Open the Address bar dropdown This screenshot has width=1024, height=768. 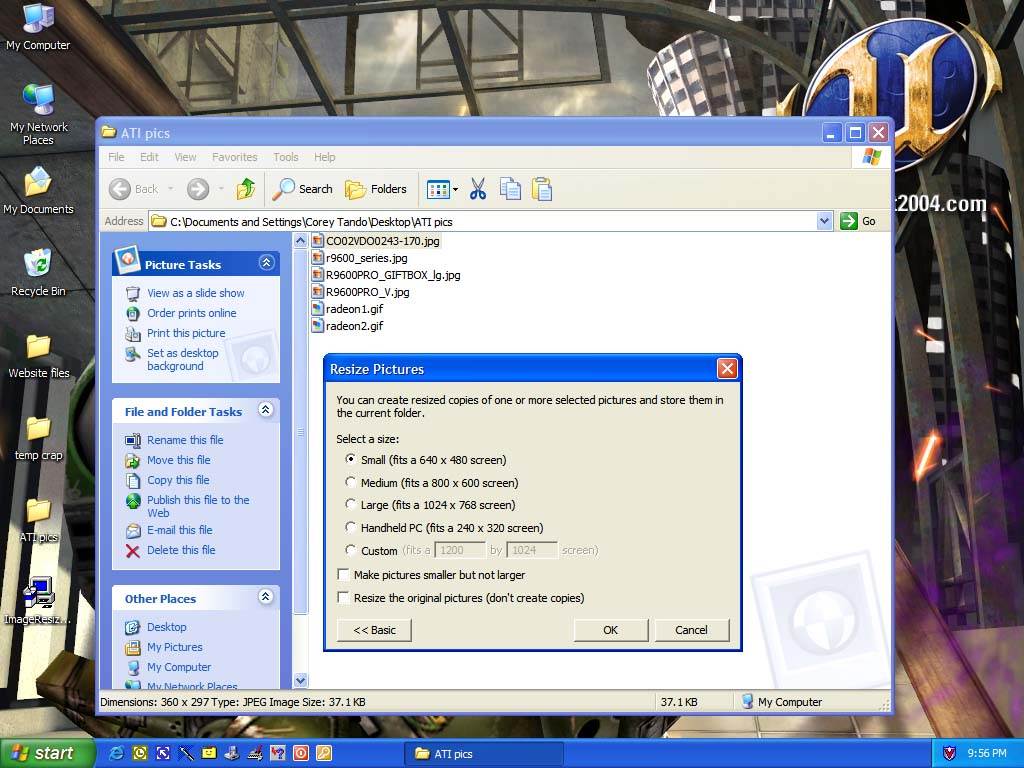pyautogui.click(x=824, y=221)
